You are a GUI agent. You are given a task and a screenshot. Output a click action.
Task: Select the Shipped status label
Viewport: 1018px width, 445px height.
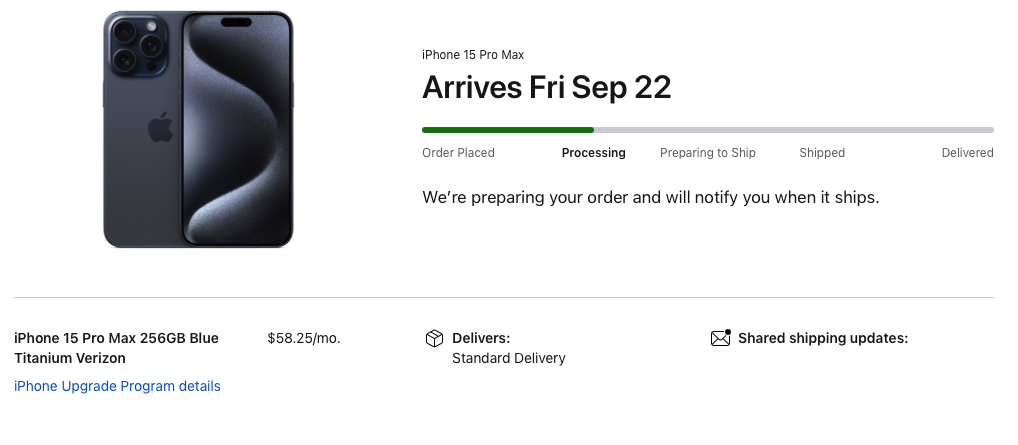tap(822, 153)
